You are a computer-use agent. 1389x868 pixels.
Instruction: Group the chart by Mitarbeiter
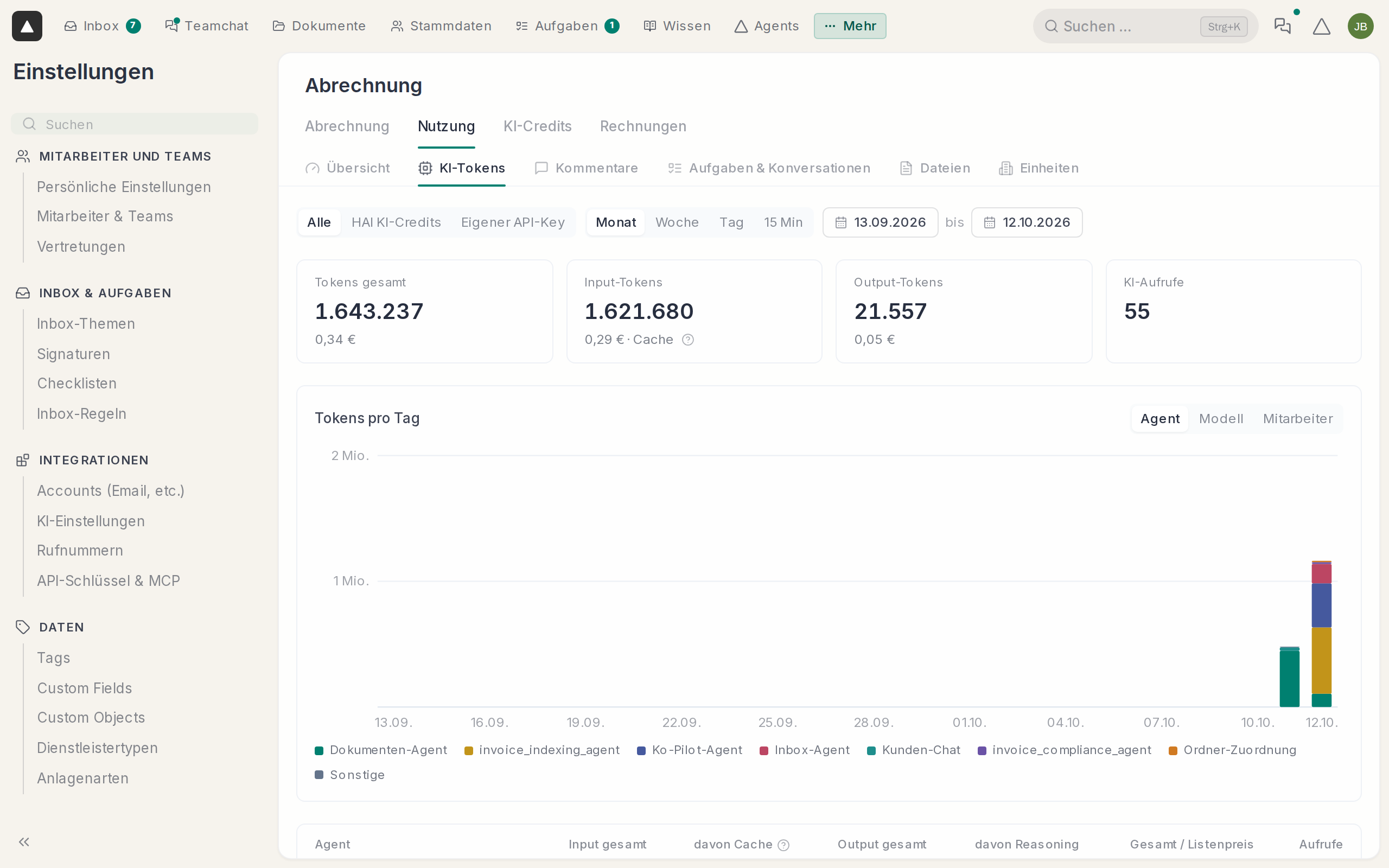1298,418
